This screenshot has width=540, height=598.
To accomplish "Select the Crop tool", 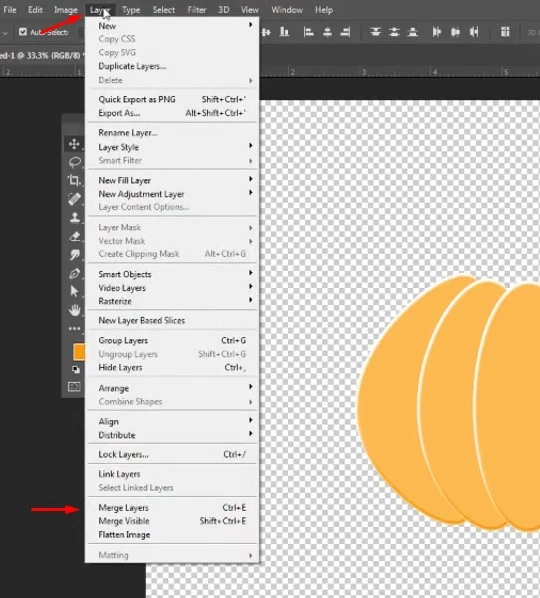I will point(74,180).
